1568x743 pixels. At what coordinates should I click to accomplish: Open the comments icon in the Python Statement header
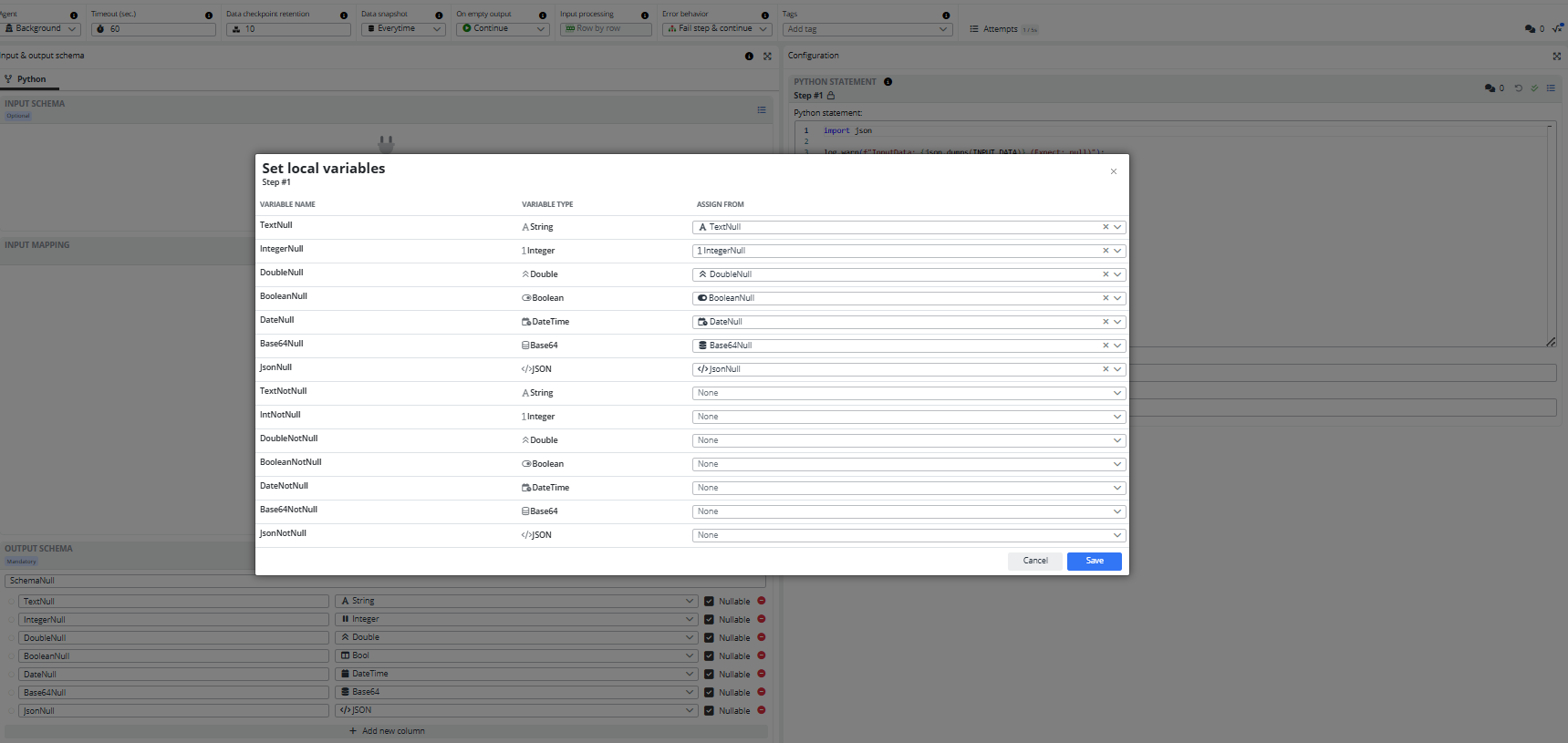click(x=1490, y=88)
